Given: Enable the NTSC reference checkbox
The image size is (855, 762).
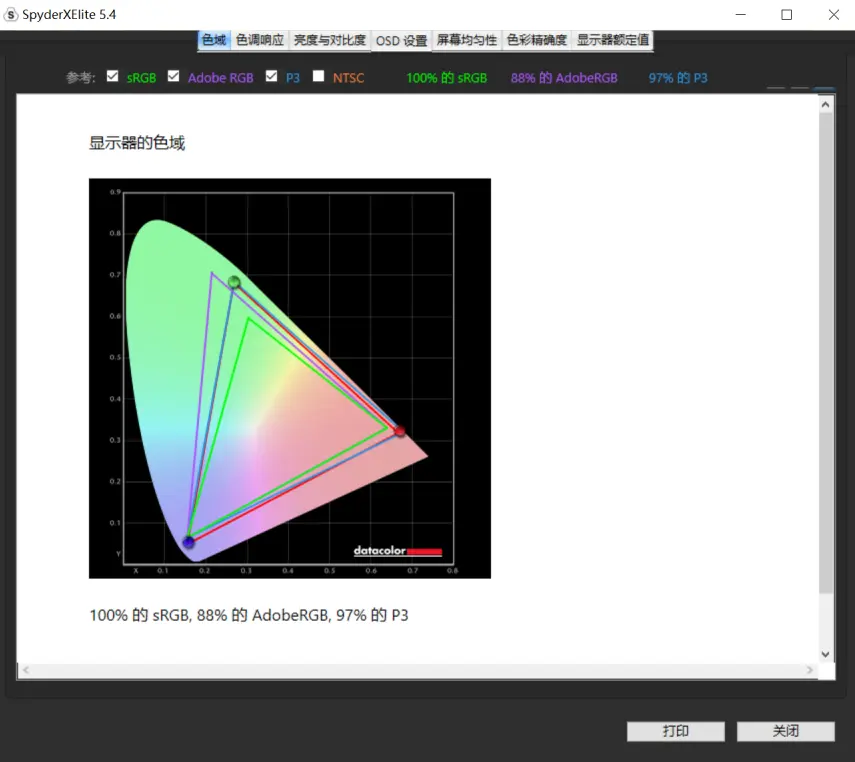Looking at the screenshot, I should tap(318, 76).
